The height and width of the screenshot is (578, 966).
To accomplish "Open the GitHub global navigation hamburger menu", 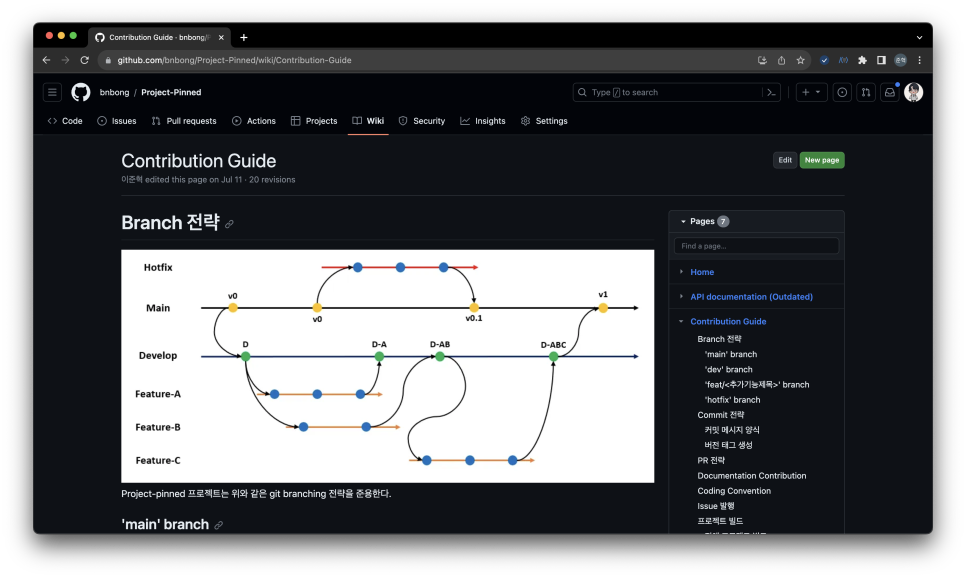I will [x=52, y=92].
